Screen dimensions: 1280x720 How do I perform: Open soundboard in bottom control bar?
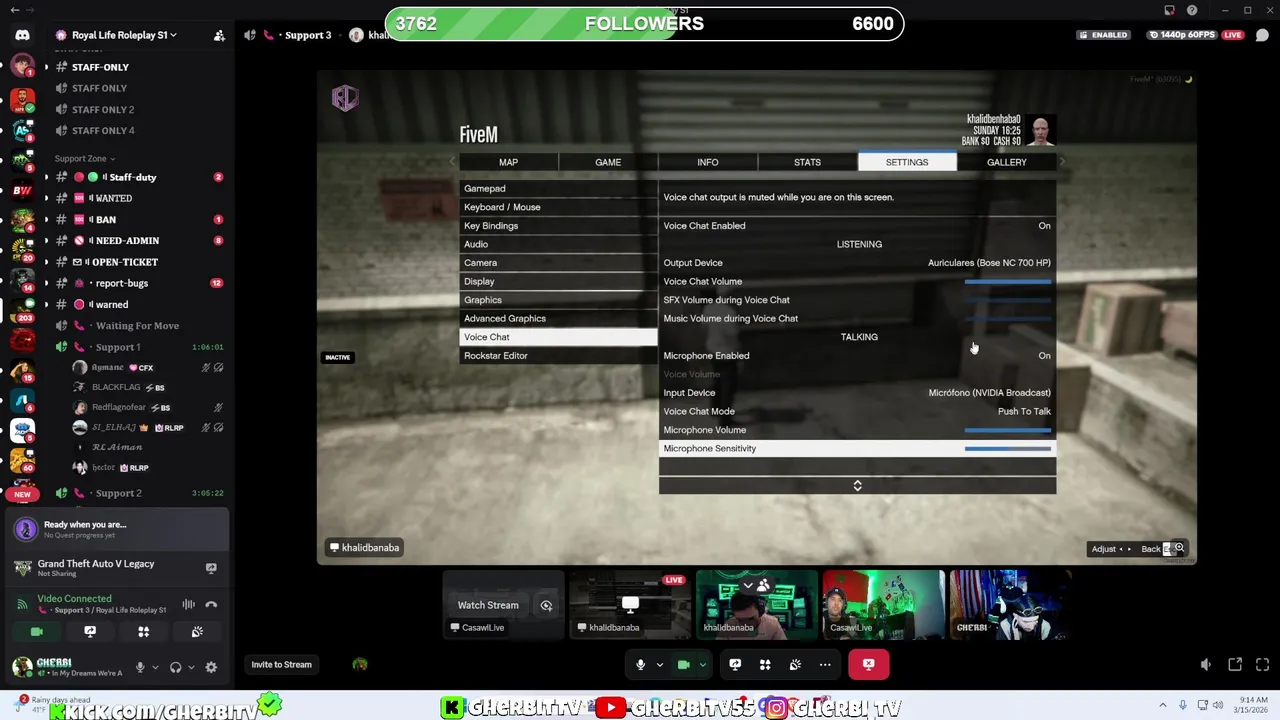pyautogui.click(x=795, y=664)
